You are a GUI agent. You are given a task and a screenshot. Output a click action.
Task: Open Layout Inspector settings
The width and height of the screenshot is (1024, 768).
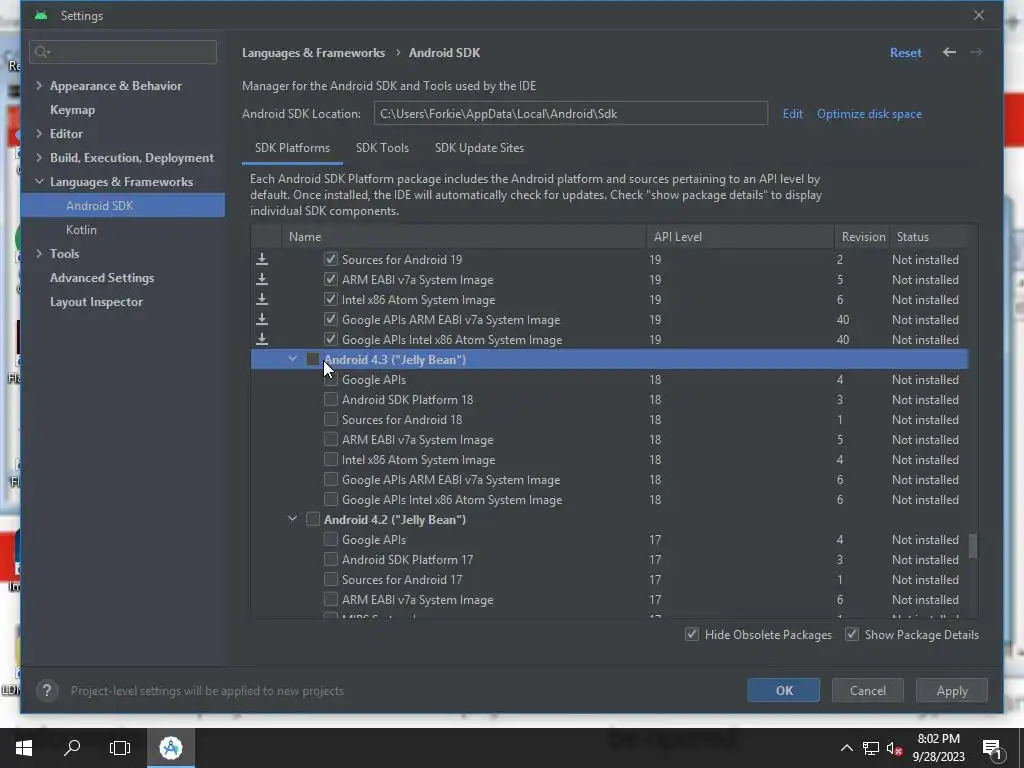pyautogui.click(x=96, y=302)
